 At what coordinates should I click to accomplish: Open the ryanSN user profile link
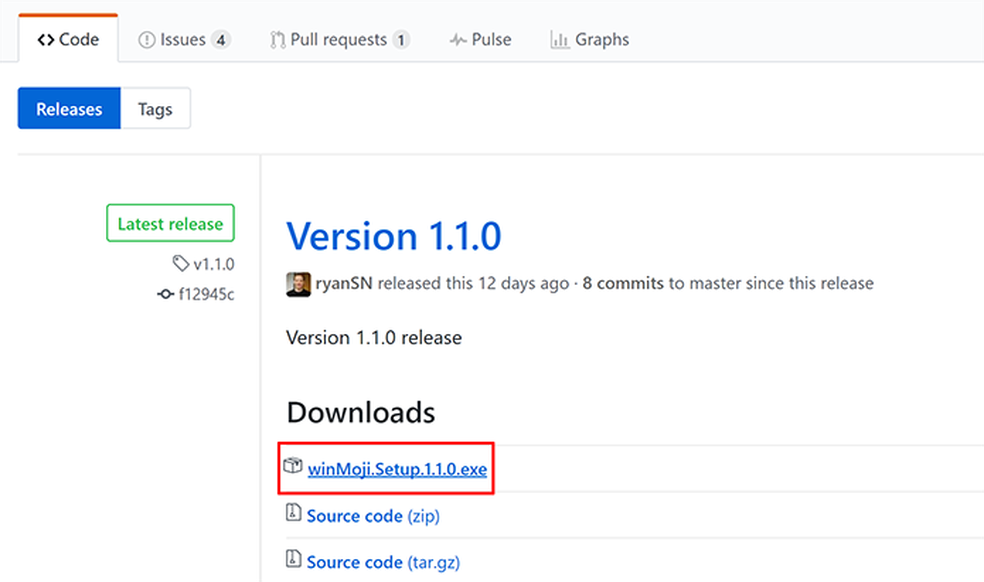(x=344, y=283)
